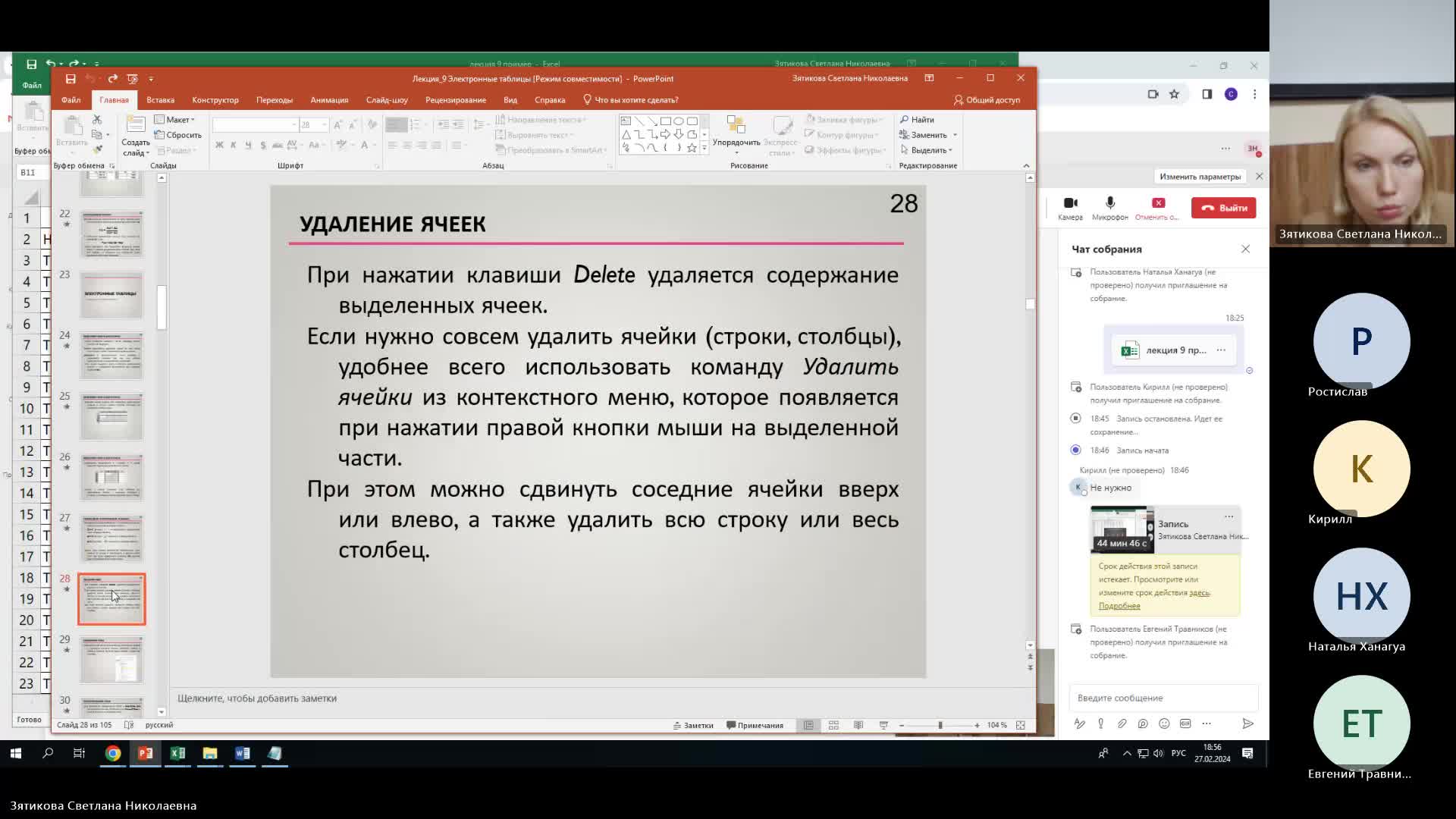Open Create Slide dropdown arrow

[148, 153]
